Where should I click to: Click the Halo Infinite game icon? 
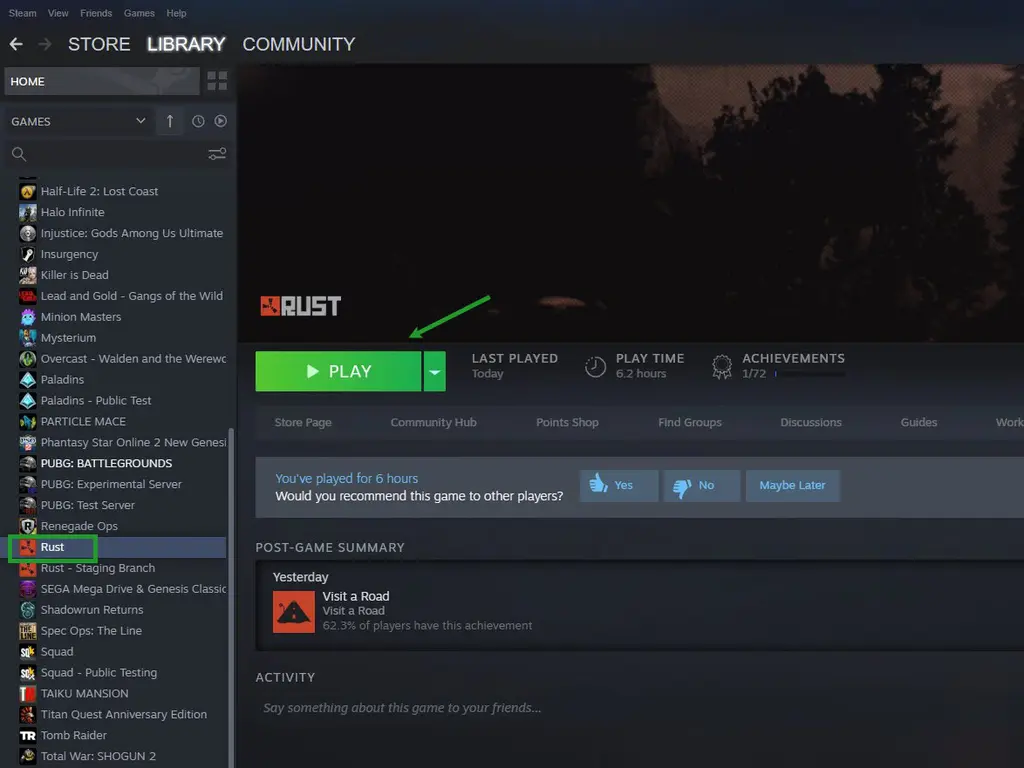[x=27, y=212]
